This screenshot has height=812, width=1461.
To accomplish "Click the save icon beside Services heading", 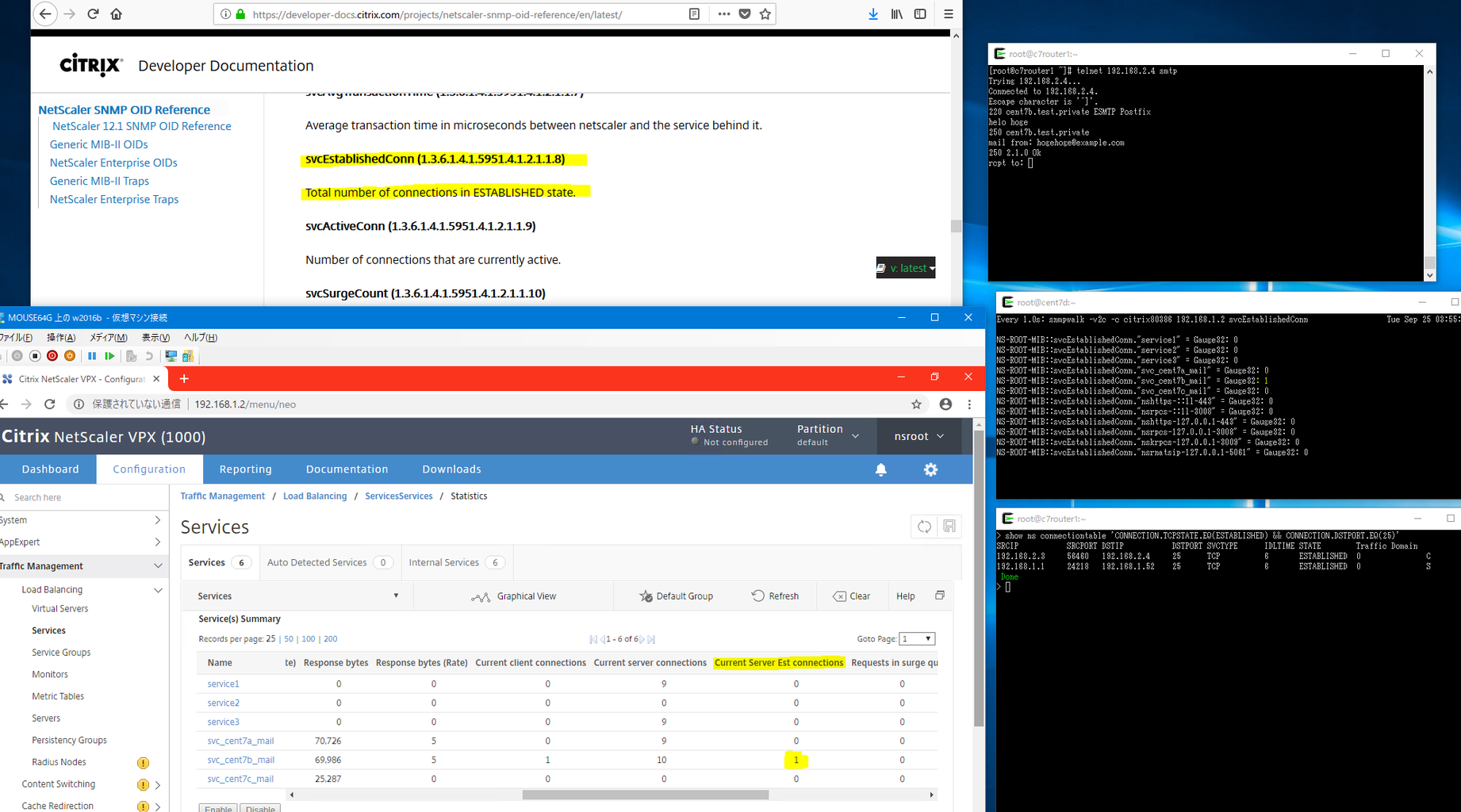I will coord(949,527).
